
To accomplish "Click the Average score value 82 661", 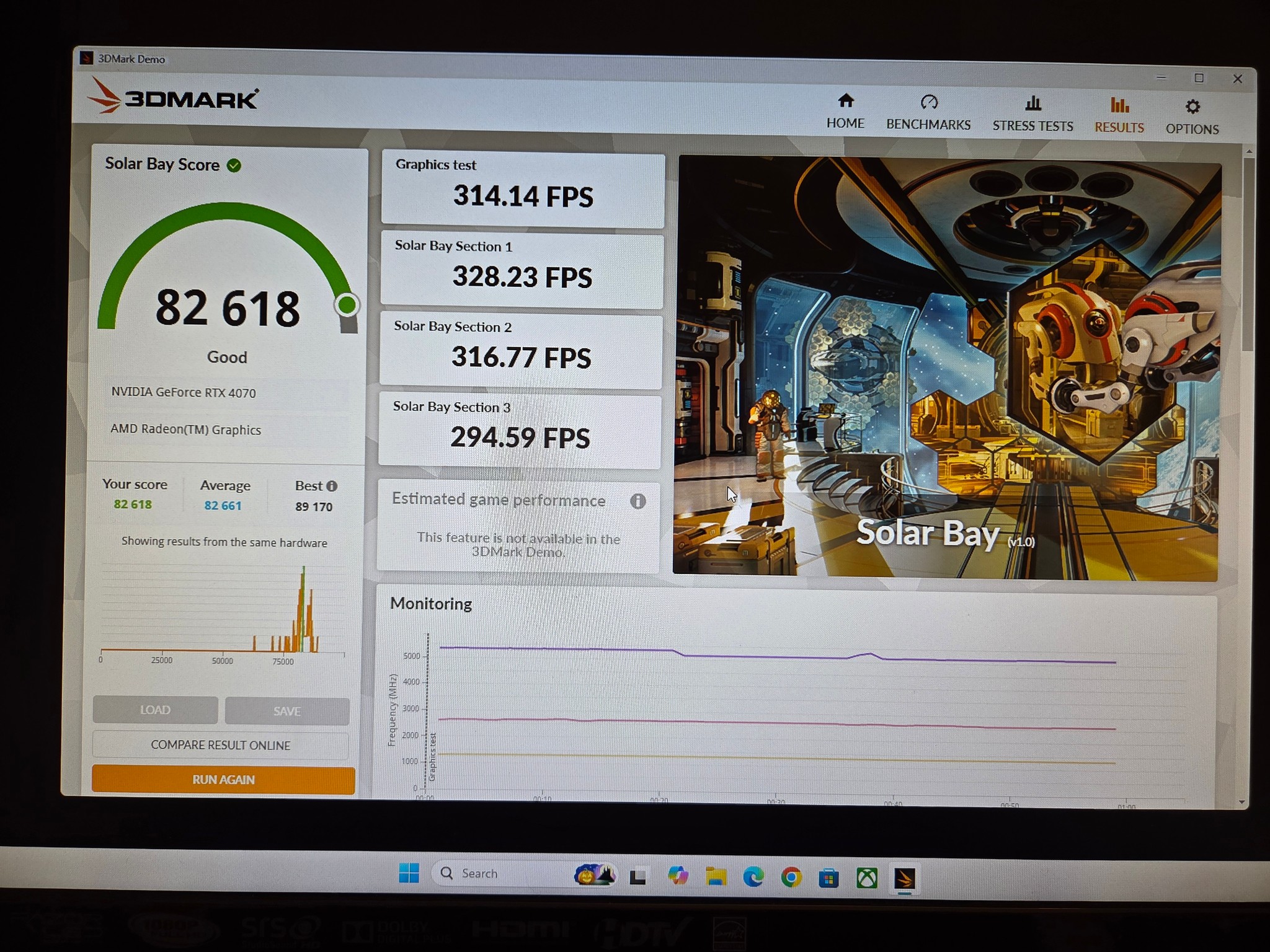I will point(223,506).
